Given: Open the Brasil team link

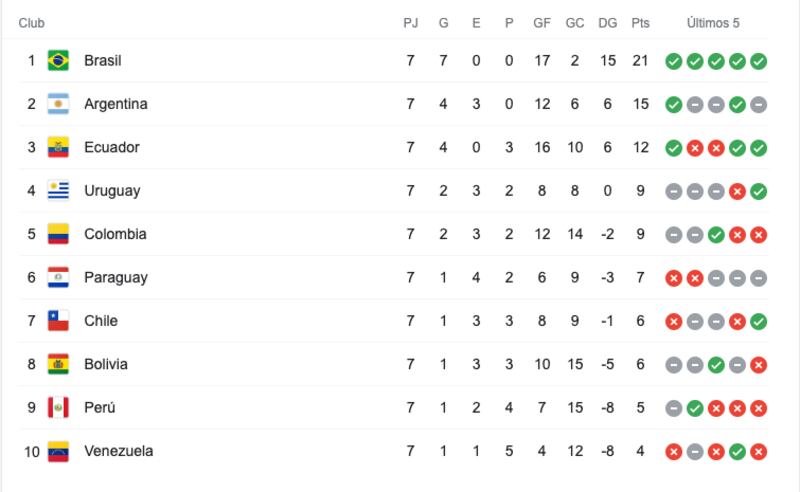Looking at the screenshot, I should point(103,60).
